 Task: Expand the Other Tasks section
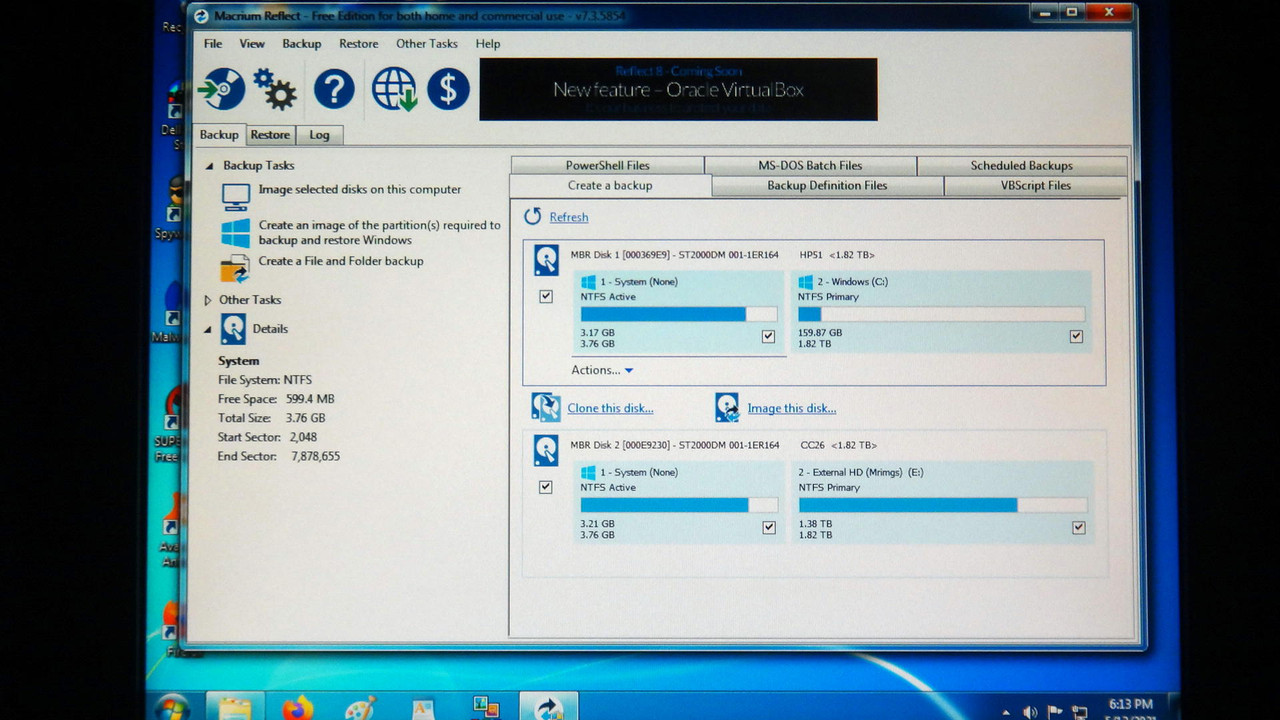pos(208,300)
